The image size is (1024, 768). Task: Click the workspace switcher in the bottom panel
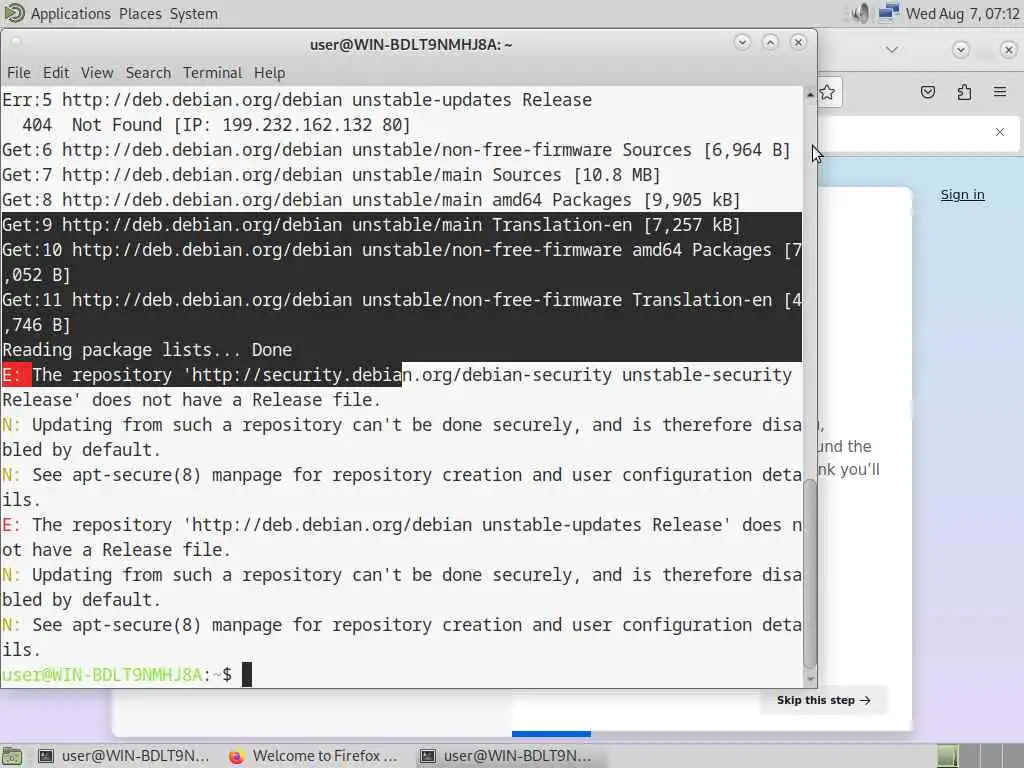click(x=980, y=756)
